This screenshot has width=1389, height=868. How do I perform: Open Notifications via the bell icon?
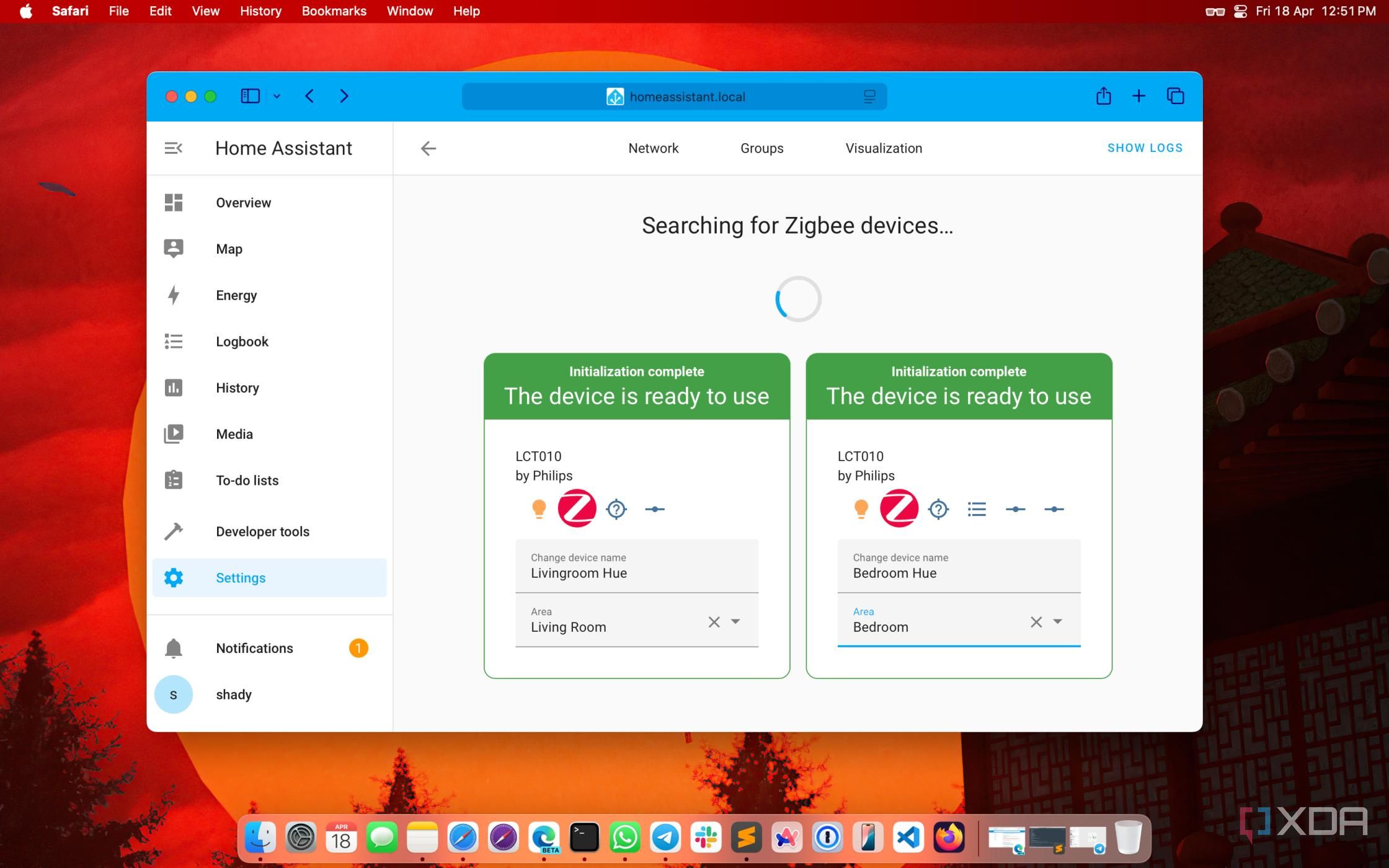[x=173, y=648]
